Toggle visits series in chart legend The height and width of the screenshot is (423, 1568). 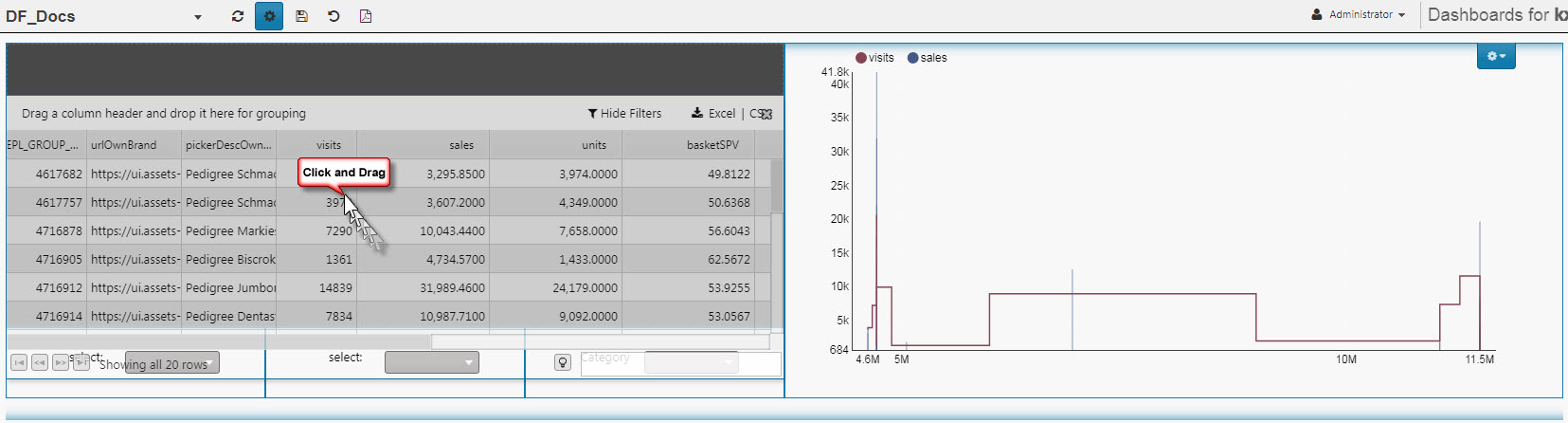point(874,58)
